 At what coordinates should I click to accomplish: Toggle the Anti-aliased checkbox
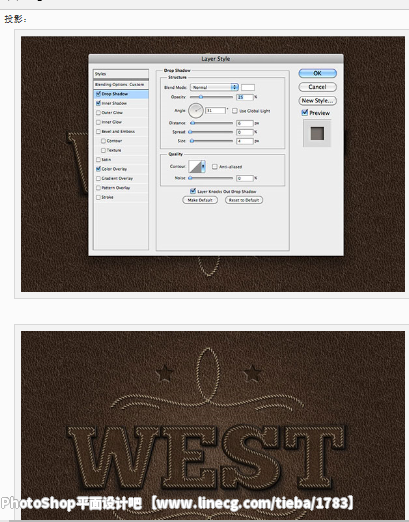point(215,167)
